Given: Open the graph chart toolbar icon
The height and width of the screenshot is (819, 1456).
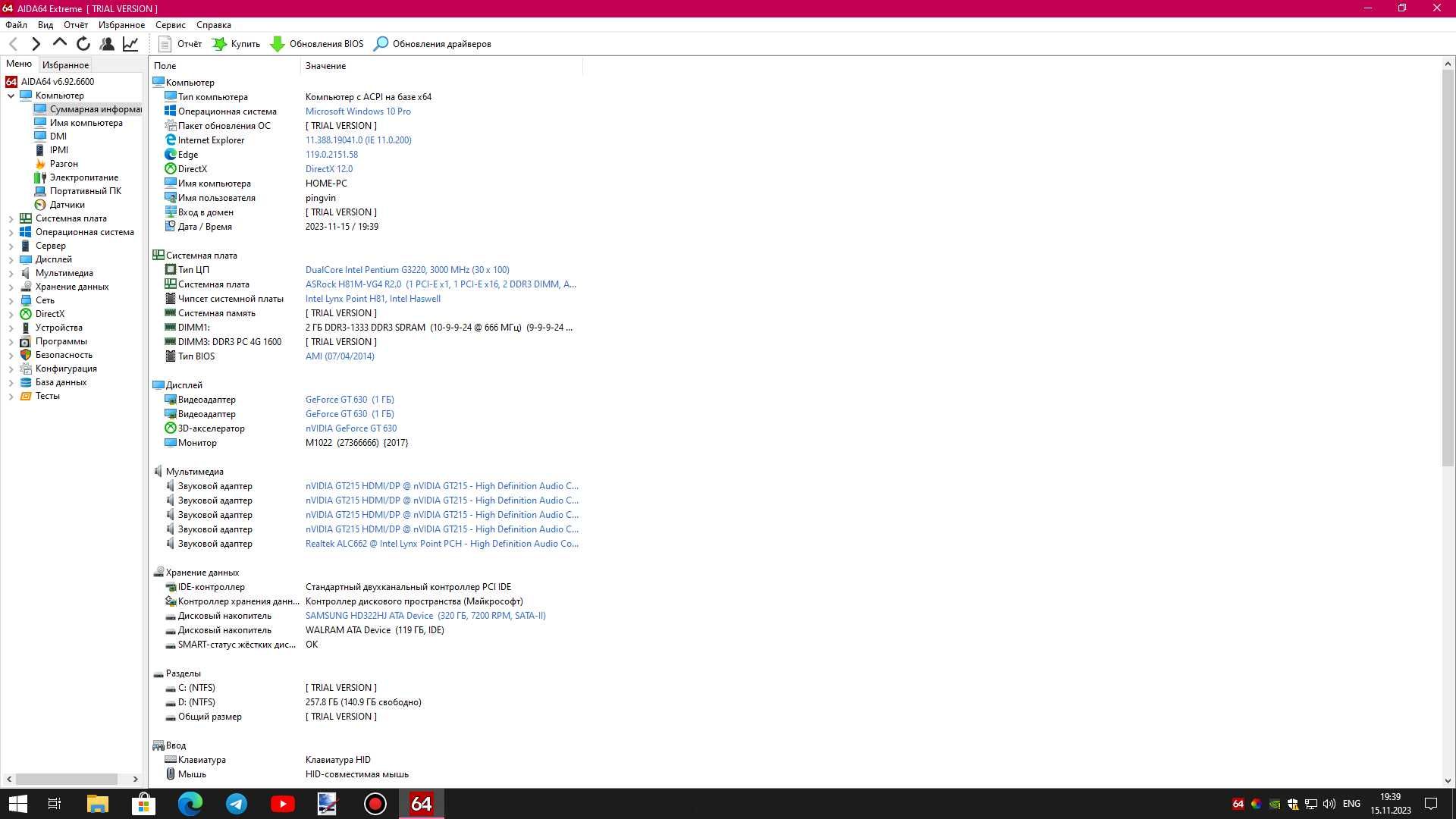Looking at the screenshot, I should (x=130, y=44).
